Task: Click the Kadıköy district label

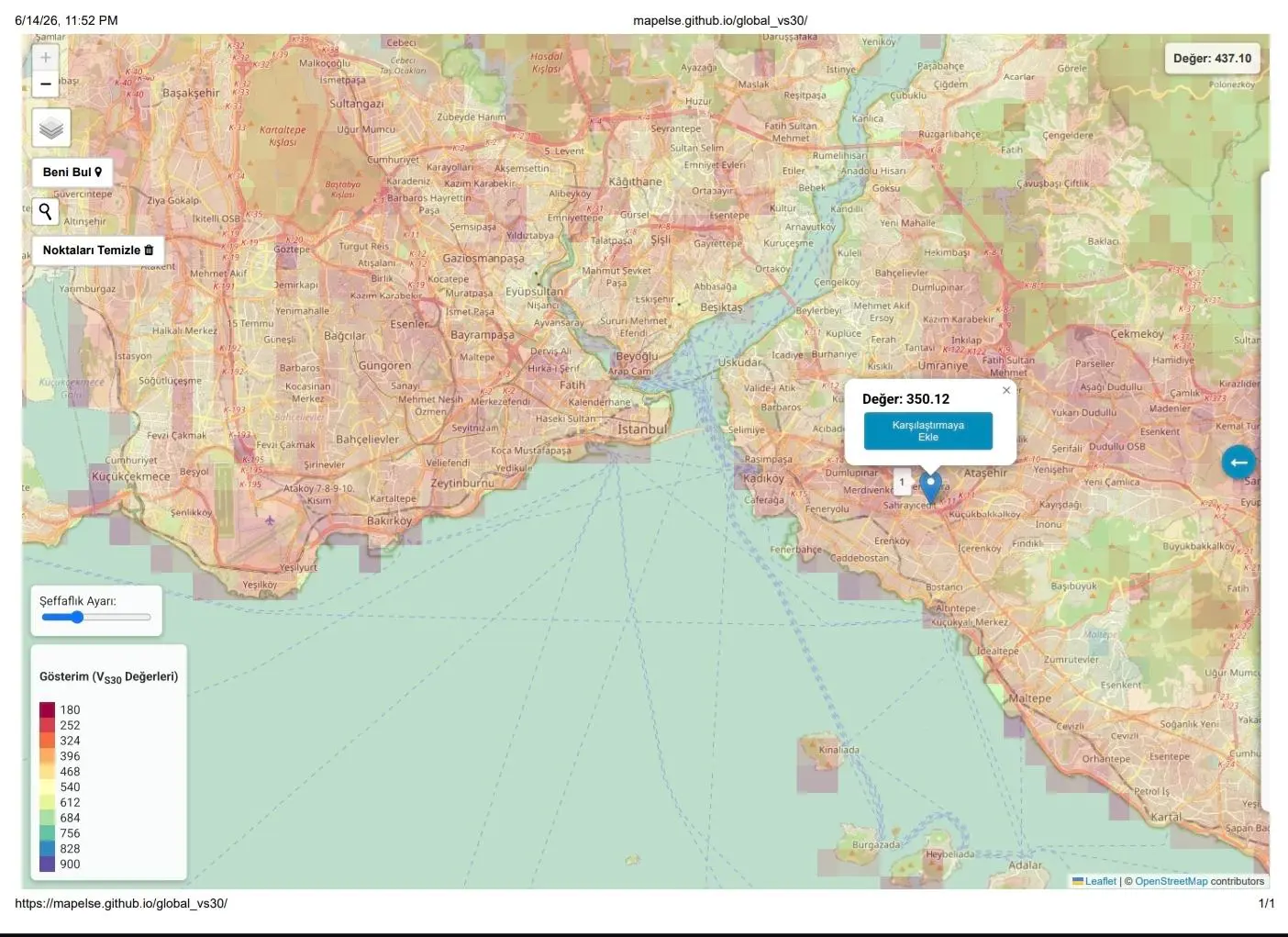Action: tap(763, 478)
